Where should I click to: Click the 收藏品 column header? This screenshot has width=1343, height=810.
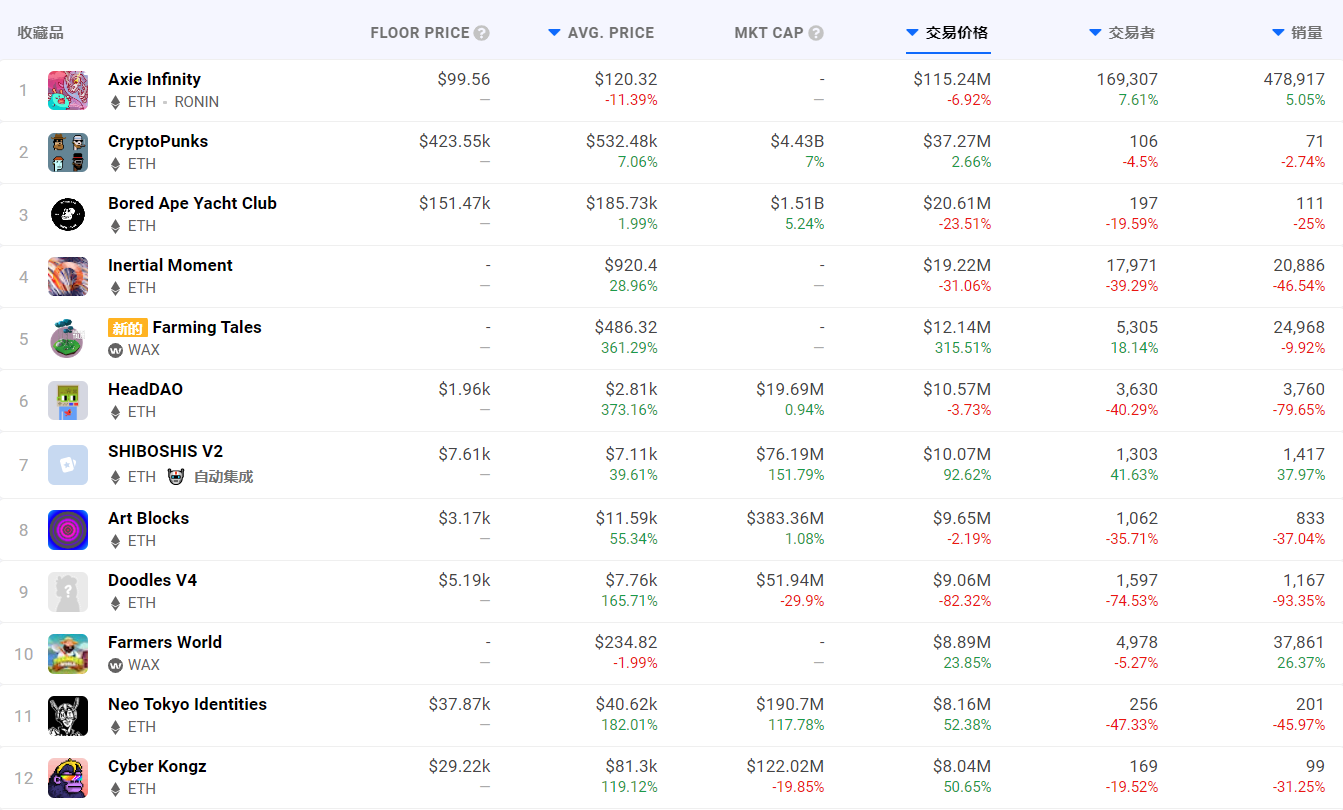pyautogui.click(x=40, y=33)
